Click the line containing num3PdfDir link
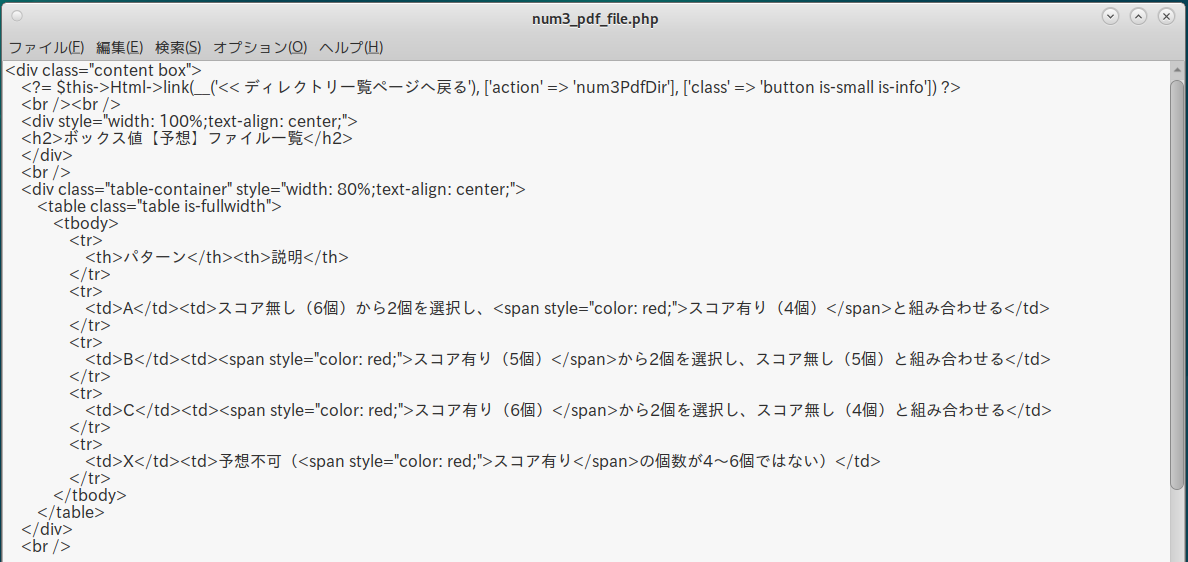This screenshot has width=1188, height=562. pyautogui.click(x=491, y=87)
